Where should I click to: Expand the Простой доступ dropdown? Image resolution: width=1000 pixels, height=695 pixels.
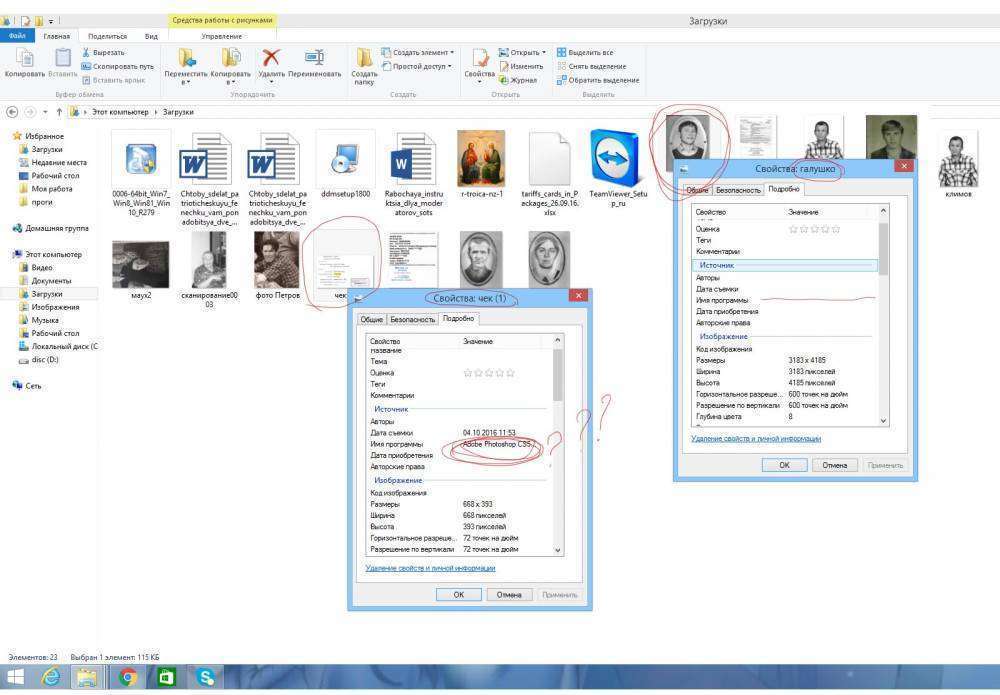[449, 66]
